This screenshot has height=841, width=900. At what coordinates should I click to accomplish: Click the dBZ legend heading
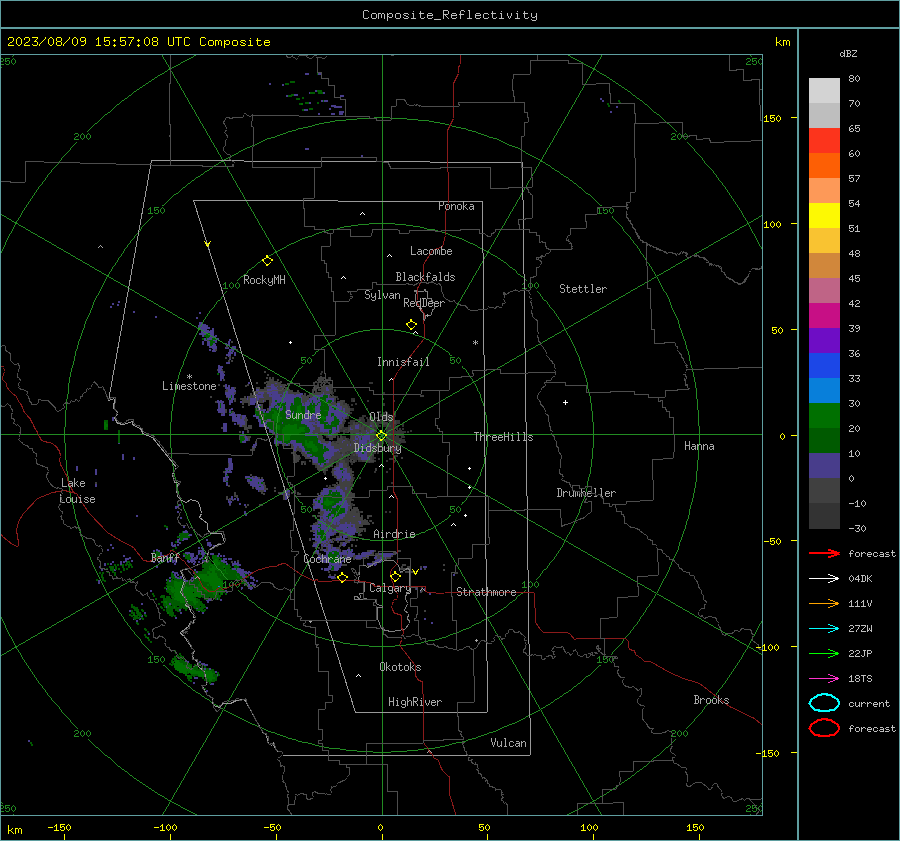pyautogui.click(x=848, y=53)
